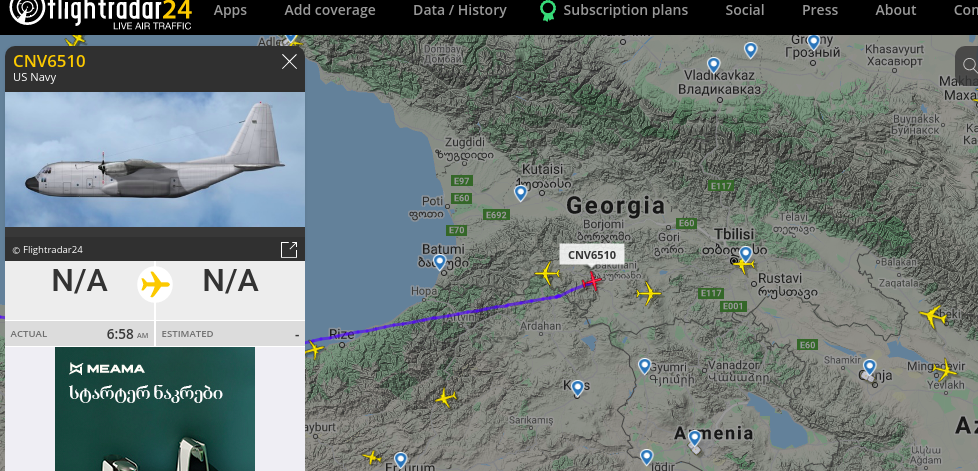Open the Add coverage menu
Screen dimensions: 978x471
[330, 10]
